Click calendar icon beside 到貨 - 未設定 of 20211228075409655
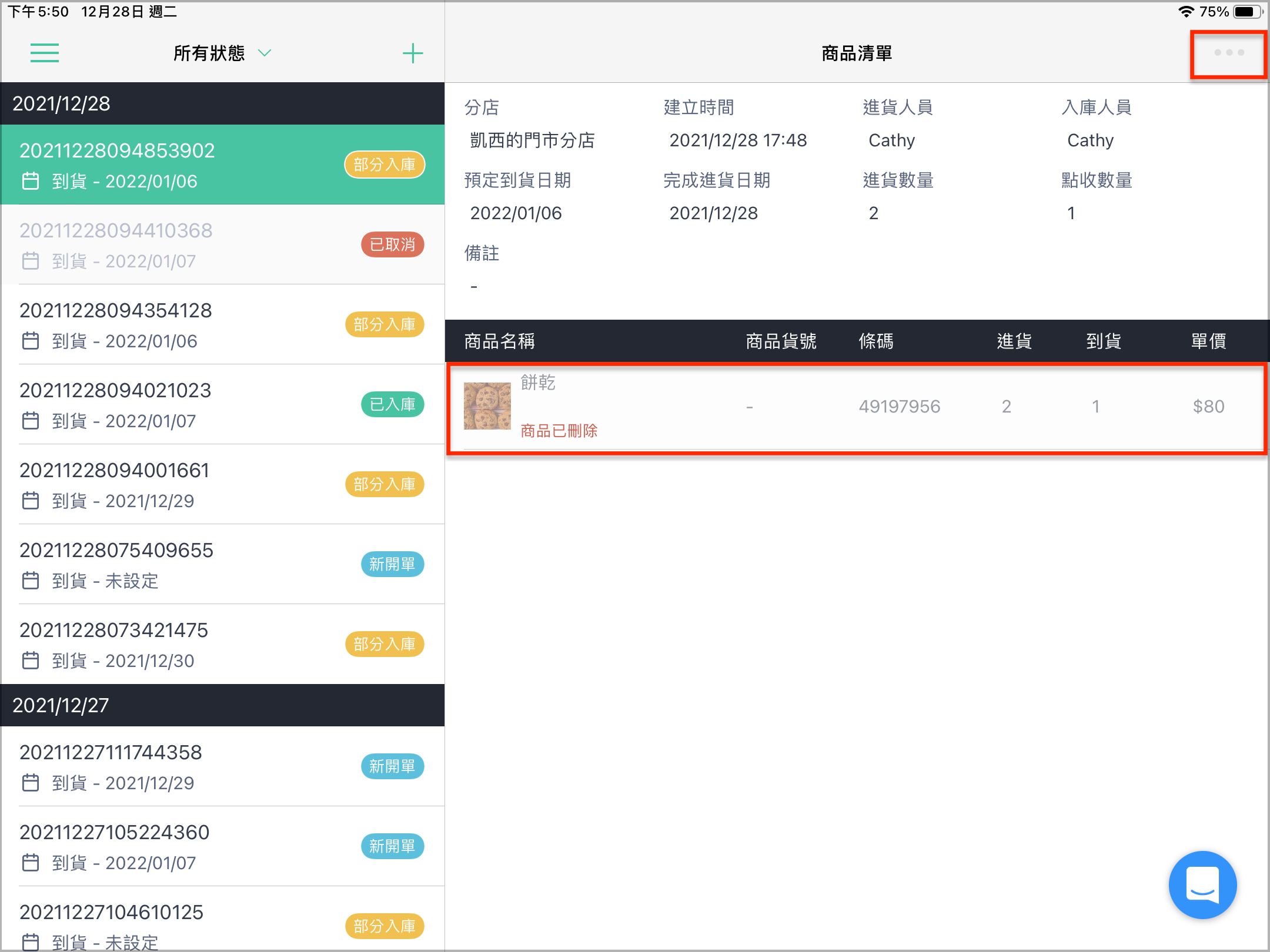This screenshot has width=1270, height=952. [x=31, y=581]
